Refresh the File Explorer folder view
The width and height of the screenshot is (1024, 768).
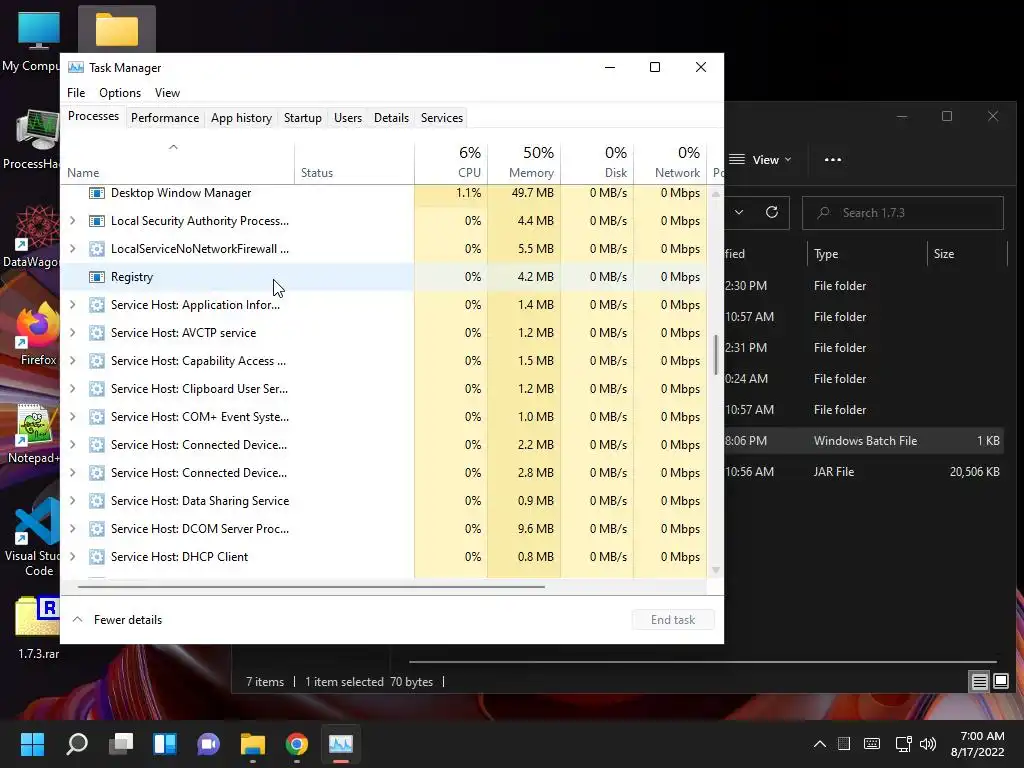(x=771, y=212)
